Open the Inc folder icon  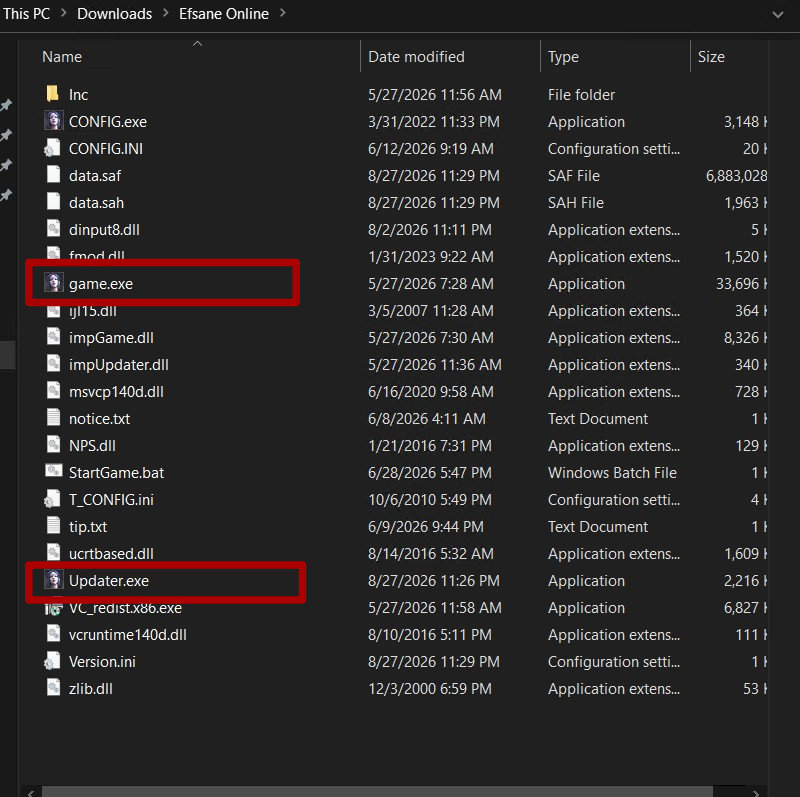(53, 94)
